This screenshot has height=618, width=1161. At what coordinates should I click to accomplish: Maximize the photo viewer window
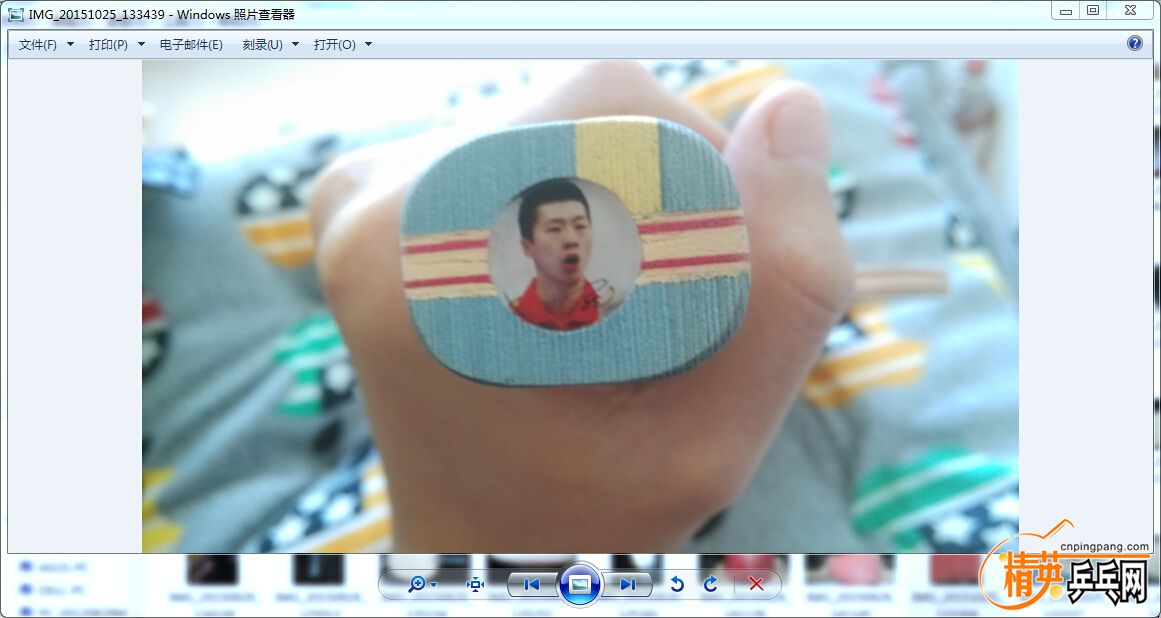[x=1093, y=10]
